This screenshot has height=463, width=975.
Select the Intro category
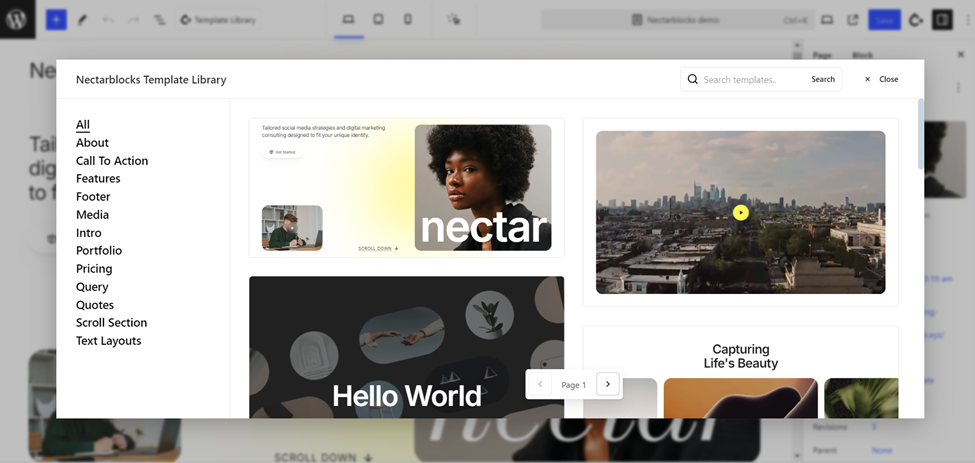[88, 232]
